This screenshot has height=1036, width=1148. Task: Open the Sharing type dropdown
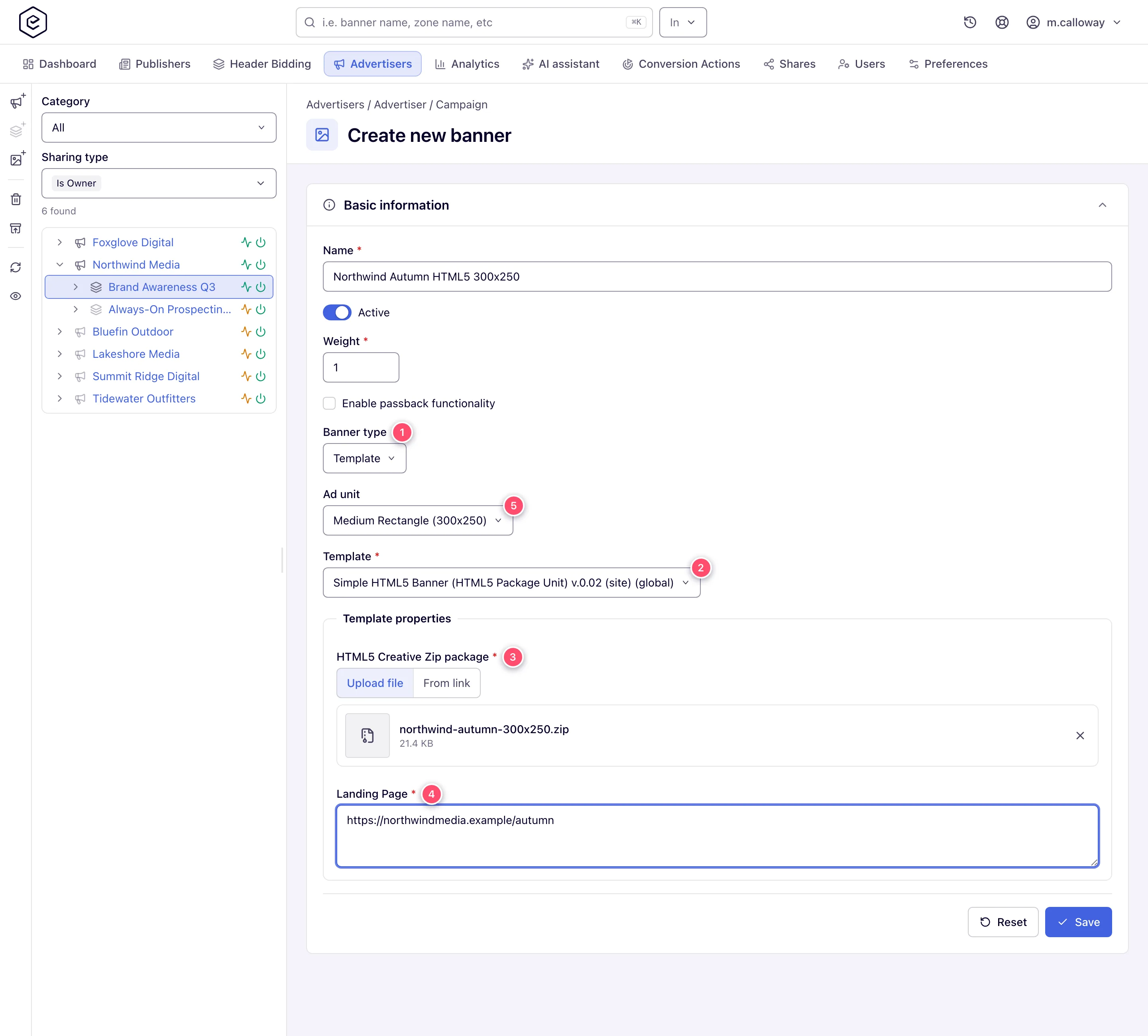pyautogui.click(x=159, y=183)
